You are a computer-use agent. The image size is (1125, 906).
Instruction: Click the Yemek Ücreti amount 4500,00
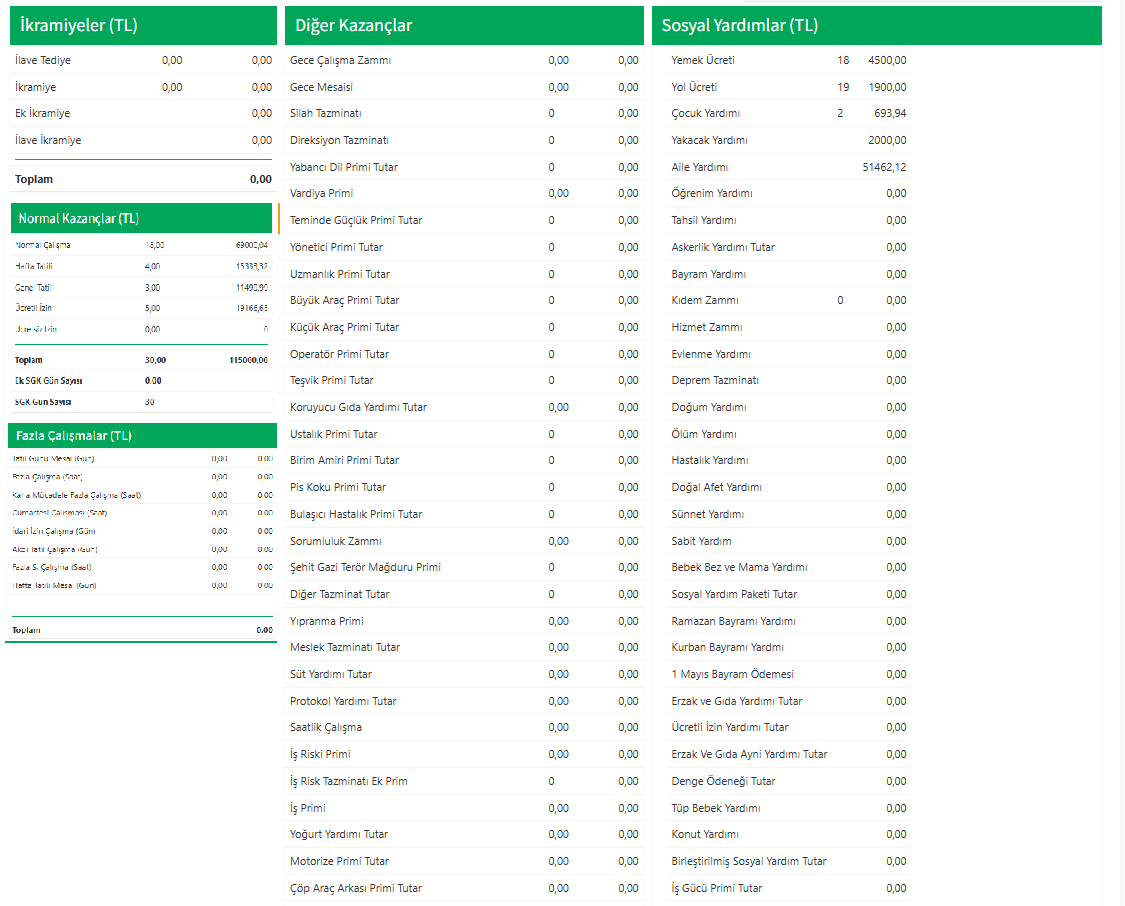click(888, 60)
